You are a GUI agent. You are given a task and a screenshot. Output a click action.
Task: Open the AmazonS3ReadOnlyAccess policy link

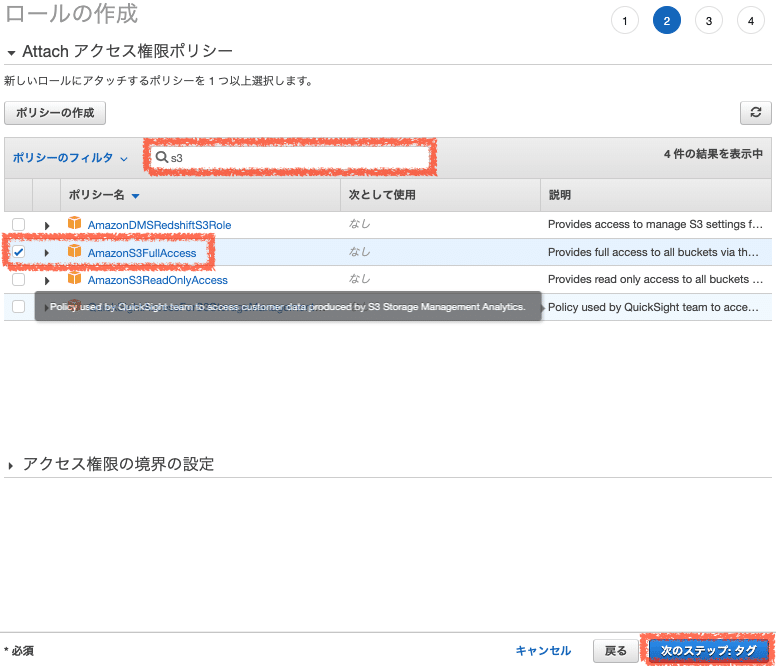tap(158, 280)
